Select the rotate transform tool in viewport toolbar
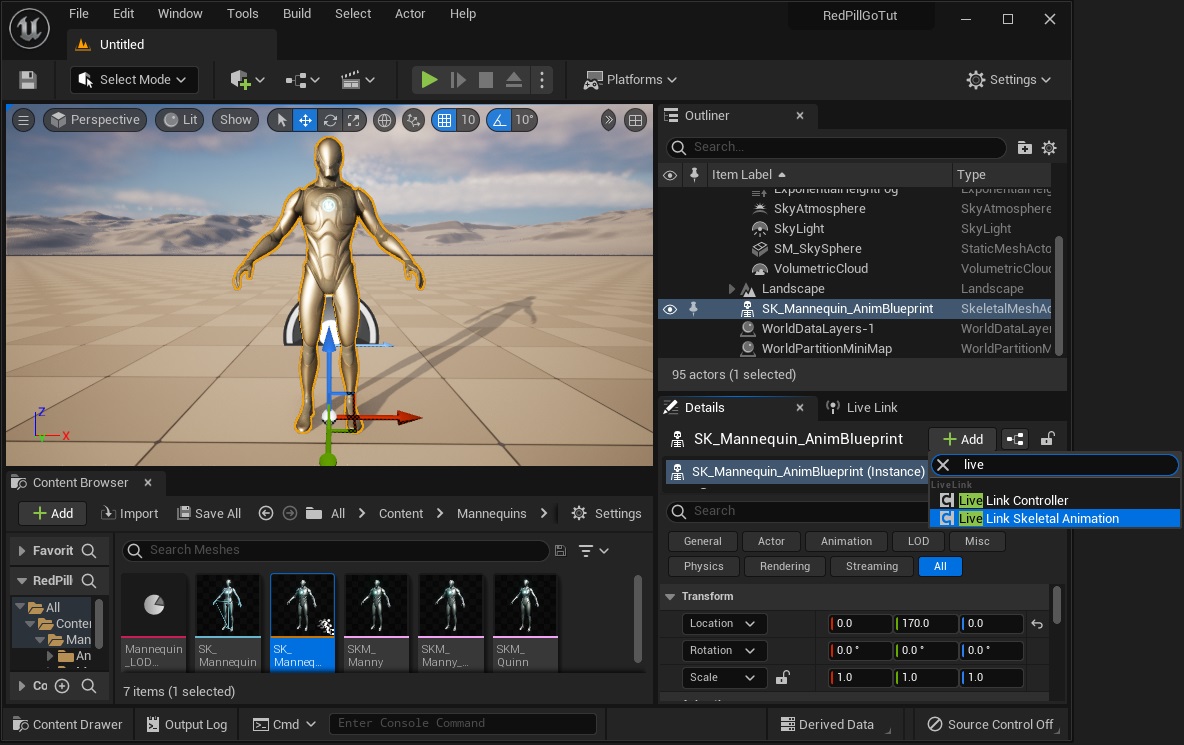Viewport: 1184px width, 745px height. pos(329,120)
